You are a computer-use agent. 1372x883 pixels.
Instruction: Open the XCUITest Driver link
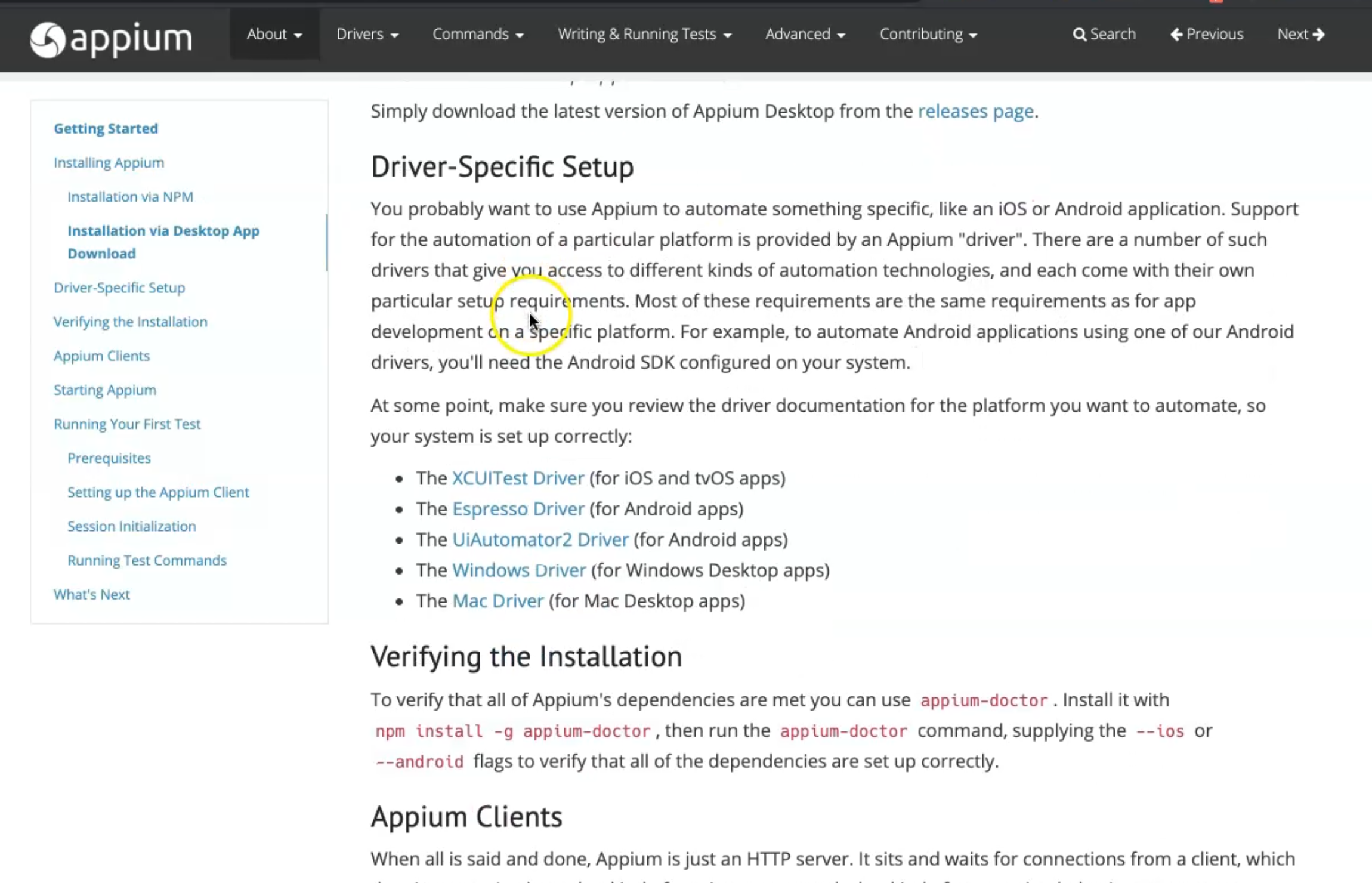tap(518, 478)
